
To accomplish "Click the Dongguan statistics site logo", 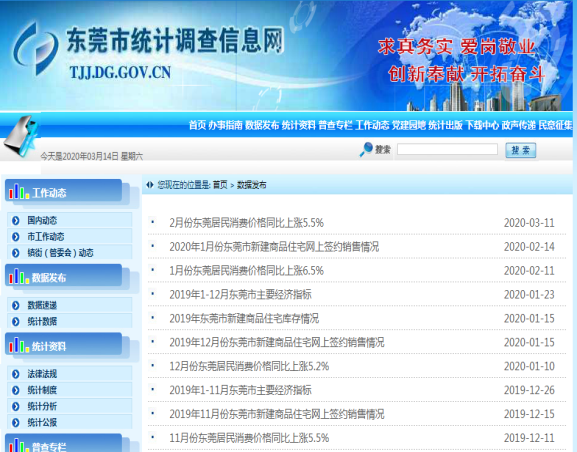I will (x=36, y=48).
